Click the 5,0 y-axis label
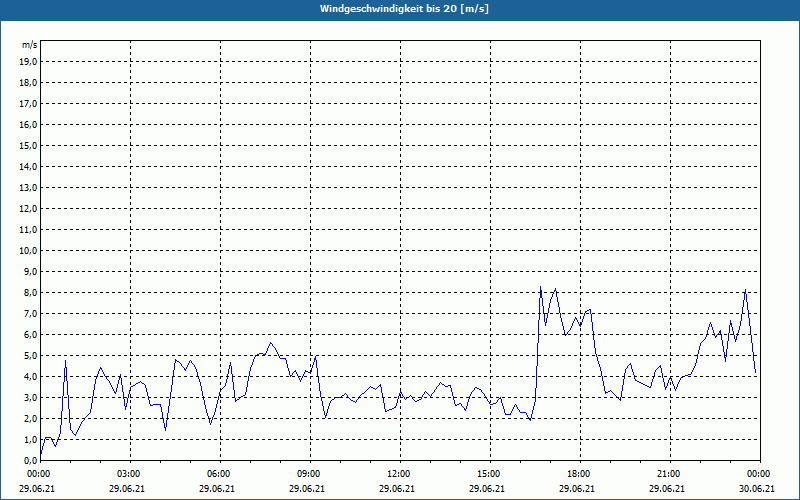The image size is (800, 500). pos(31,356)
